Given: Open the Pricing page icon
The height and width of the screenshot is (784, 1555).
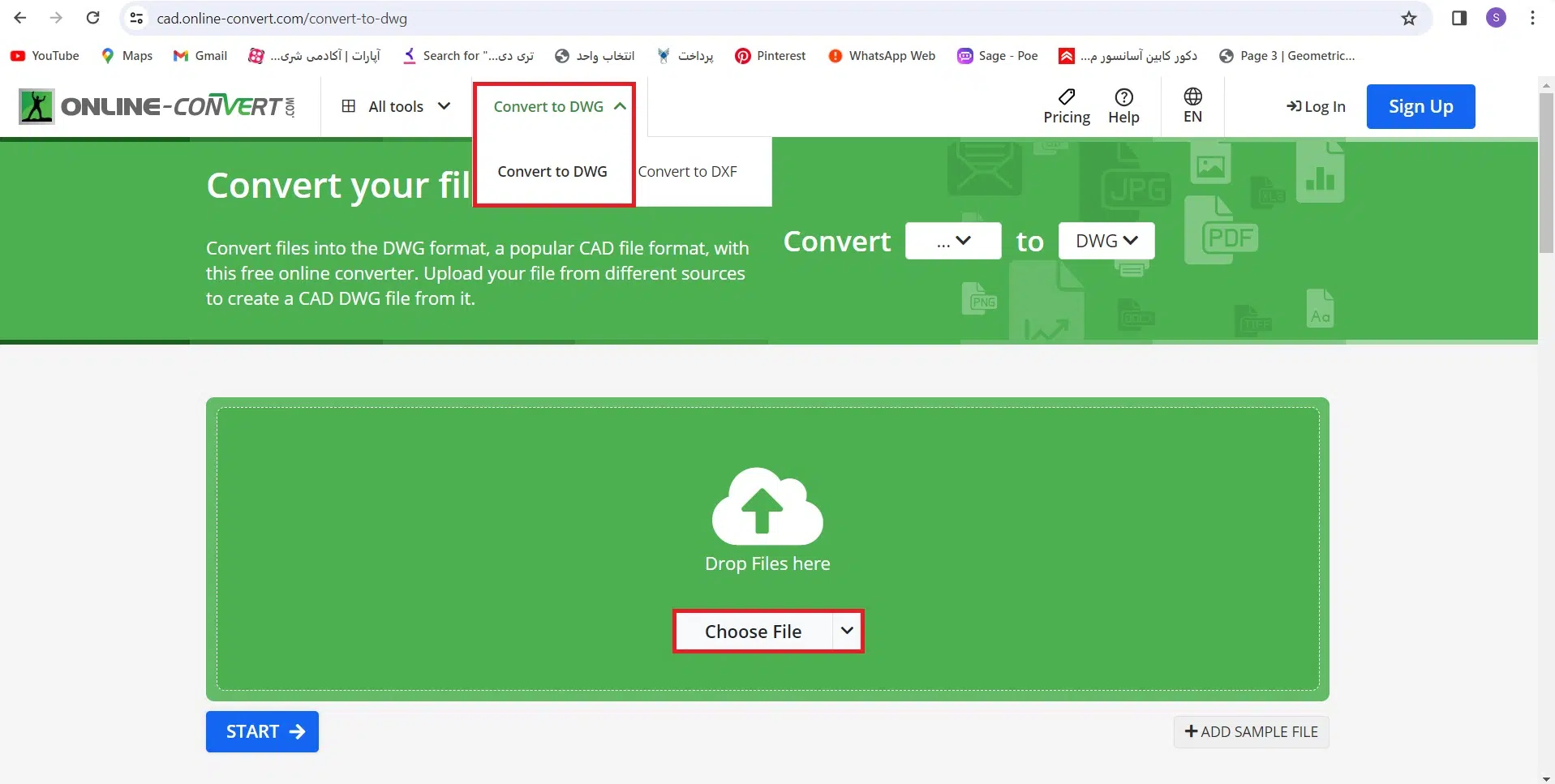Looking at the screenshot, I should click(x=1066, y=97).
